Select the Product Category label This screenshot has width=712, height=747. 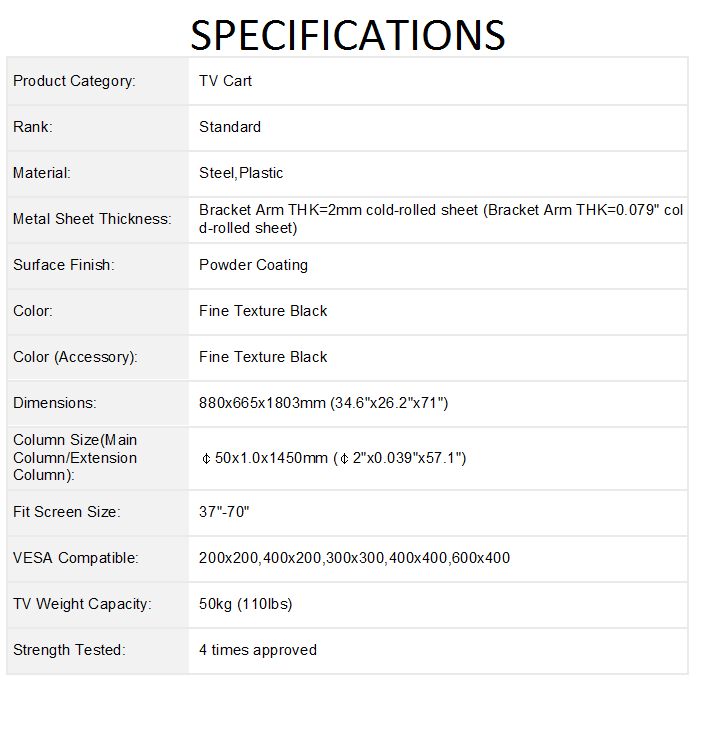tap(74, 81)
